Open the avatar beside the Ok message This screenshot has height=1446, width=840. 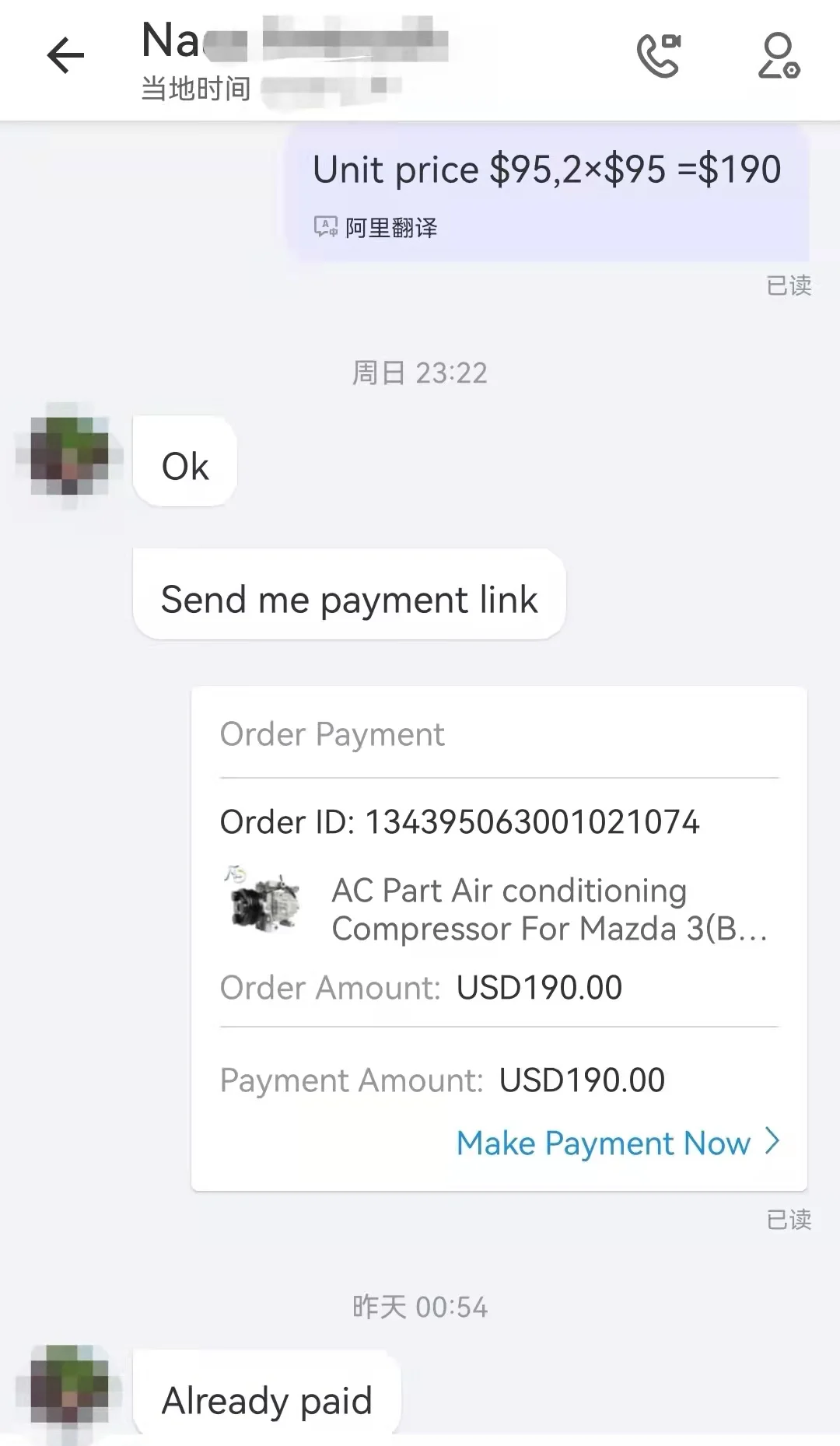click(69, 457)
